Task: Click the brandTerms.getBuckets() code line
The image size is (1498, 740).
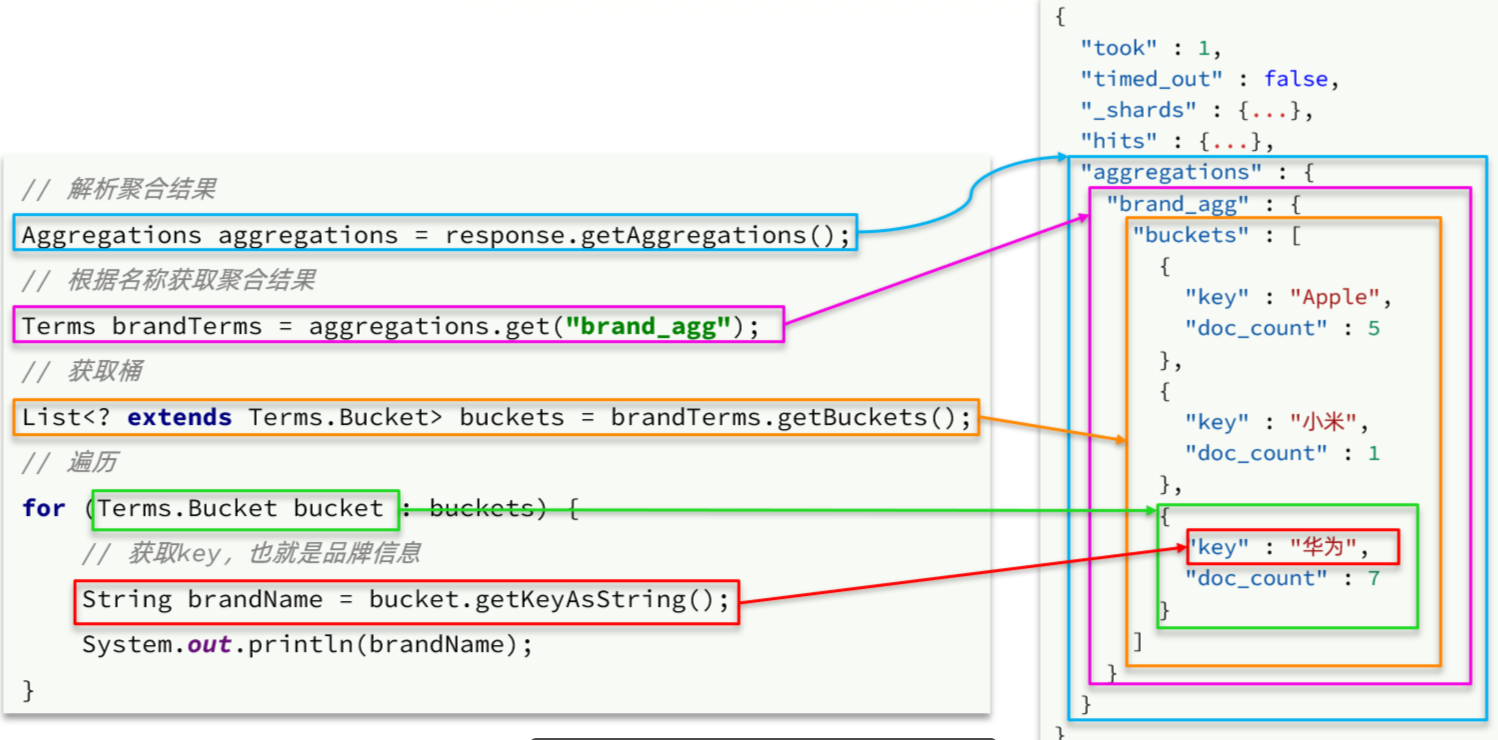Action: [496, 417]
